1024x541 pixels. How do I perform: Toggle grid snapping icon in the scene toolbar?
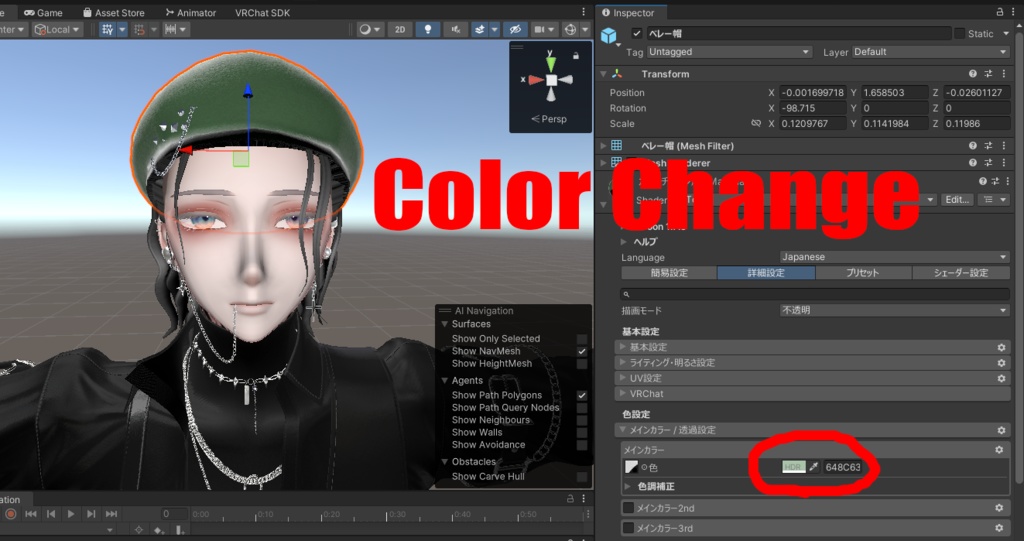coord(108,29)
